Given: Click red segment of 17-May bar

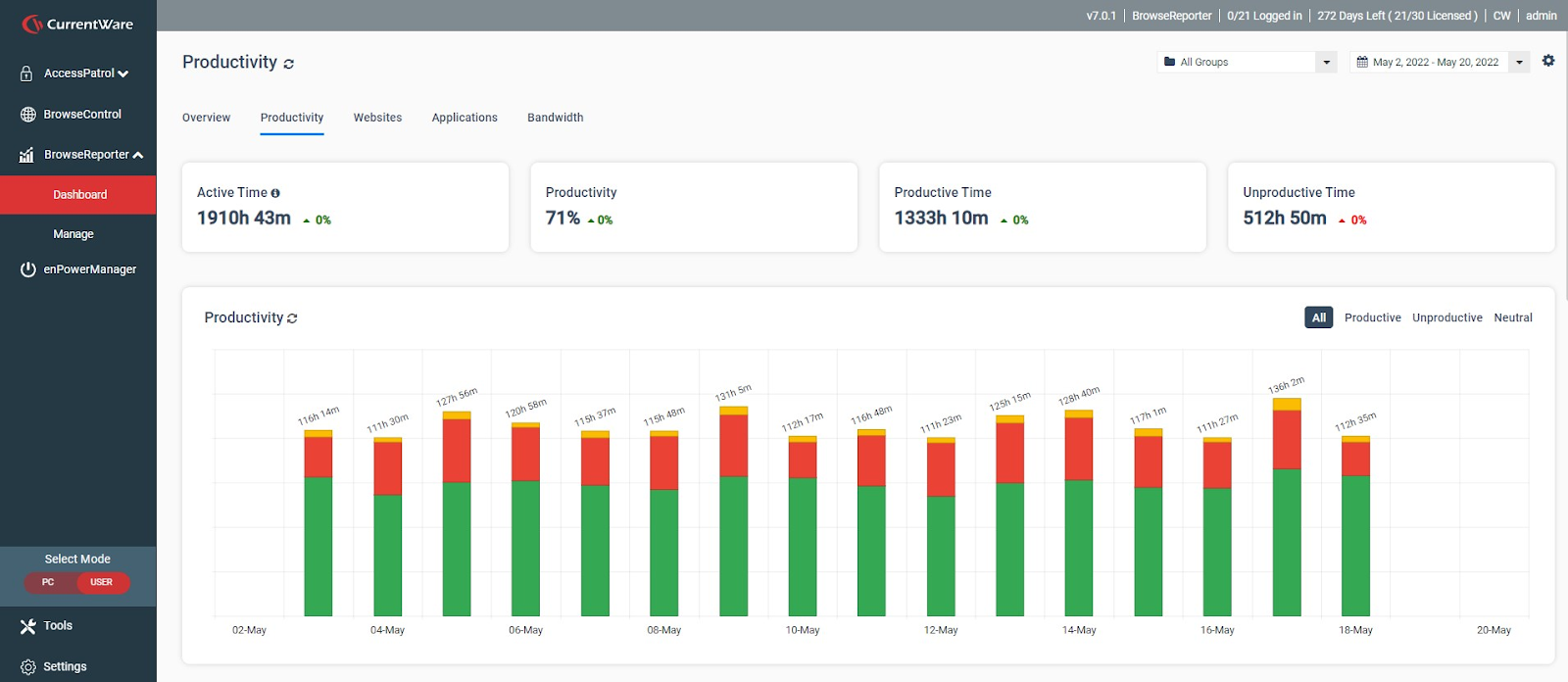Looking at the screenshot, I should click(1287, 440).
